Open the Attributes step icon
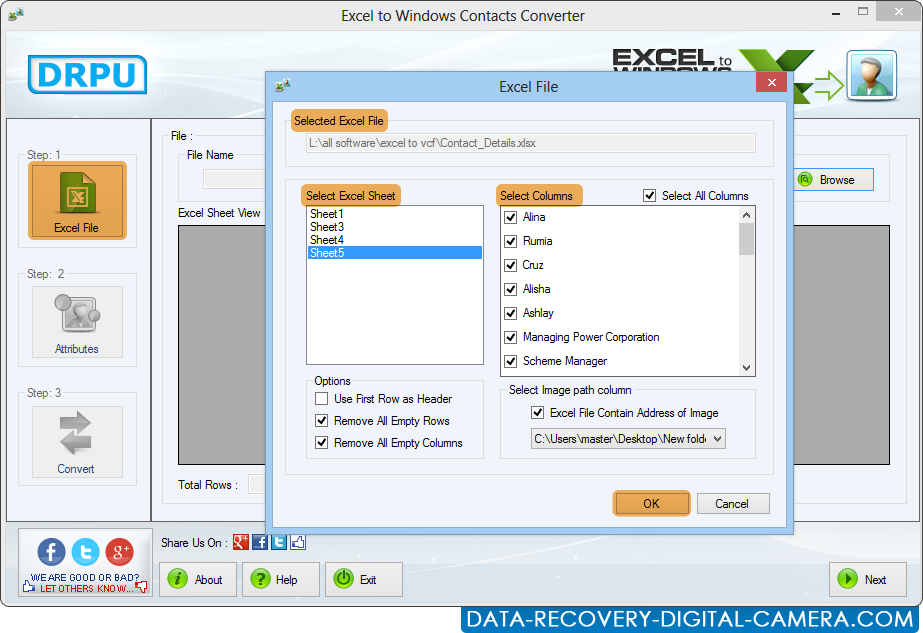The image size is (923, 633). coord(77,322)
